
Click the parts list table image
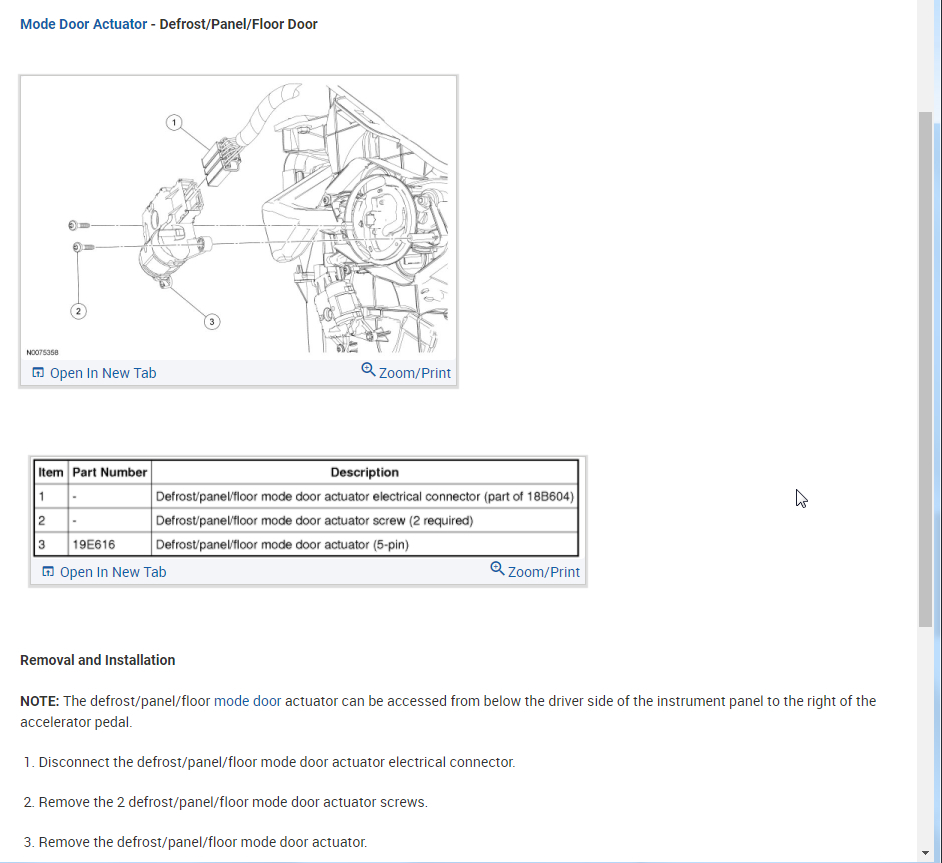(x=306, y=508)
